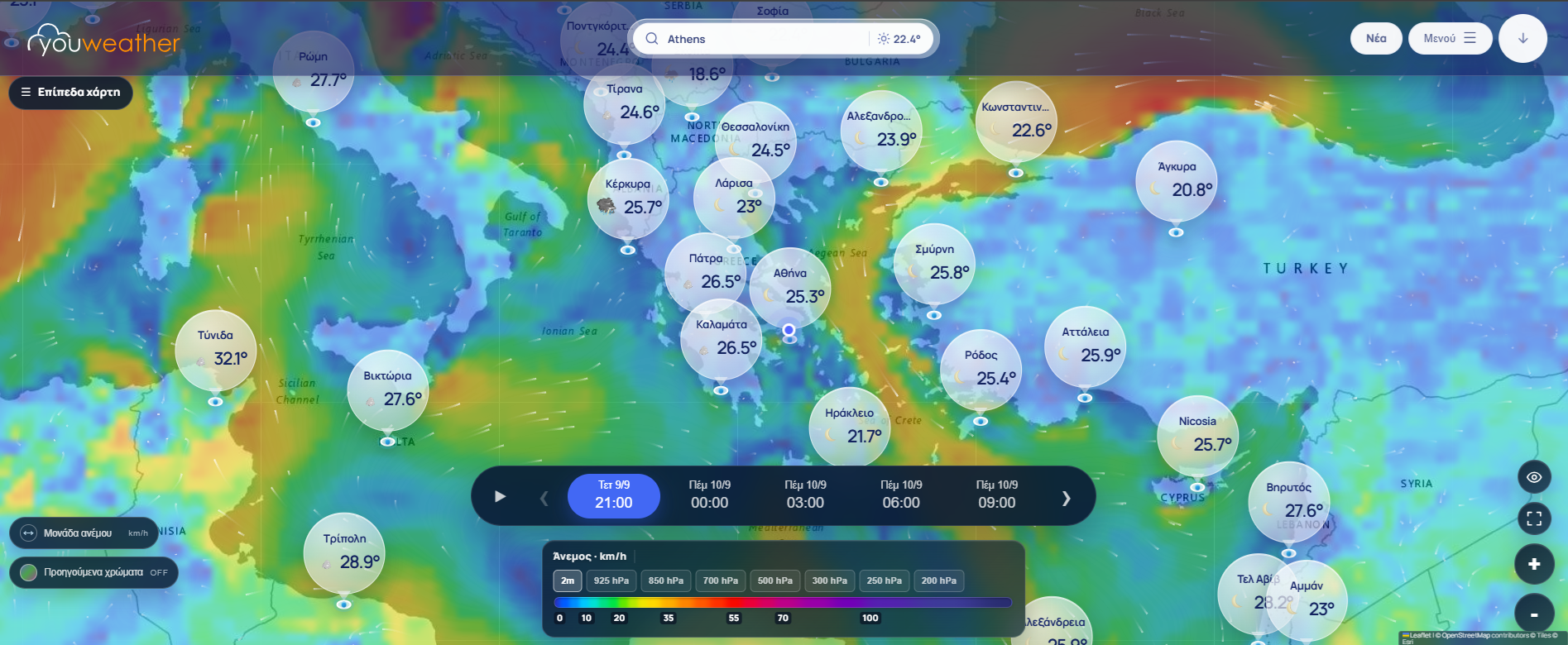Screen dimensions: 1568x645
Task: Select the 200 hPa level
Action: [939, 580]
